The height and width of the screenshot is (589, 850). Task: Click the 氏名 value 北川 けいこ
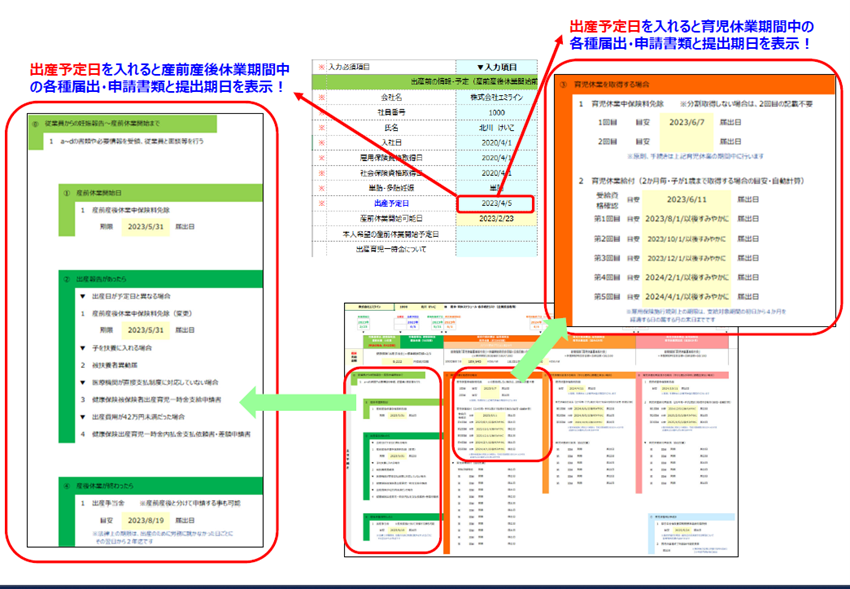click(497, 128)
